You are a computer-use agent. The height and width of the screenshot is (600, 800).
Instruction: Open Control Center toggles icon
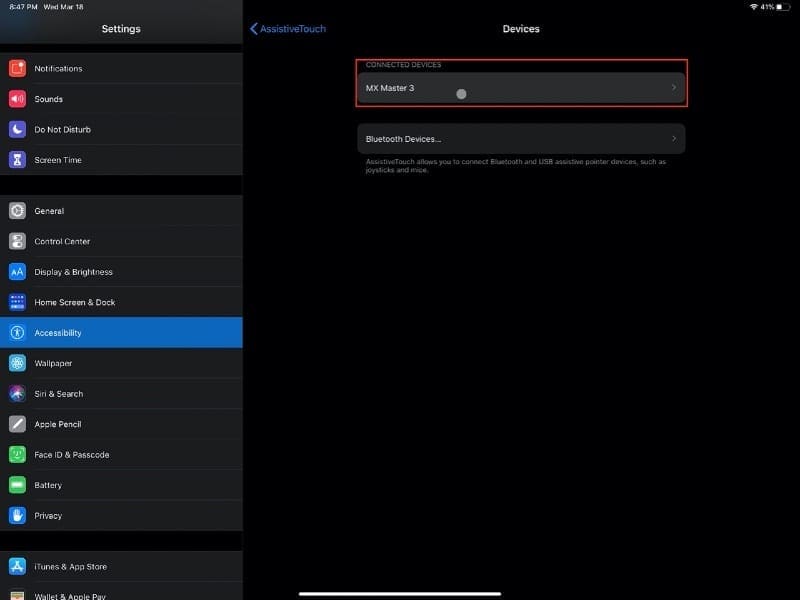tap(17, 241)
